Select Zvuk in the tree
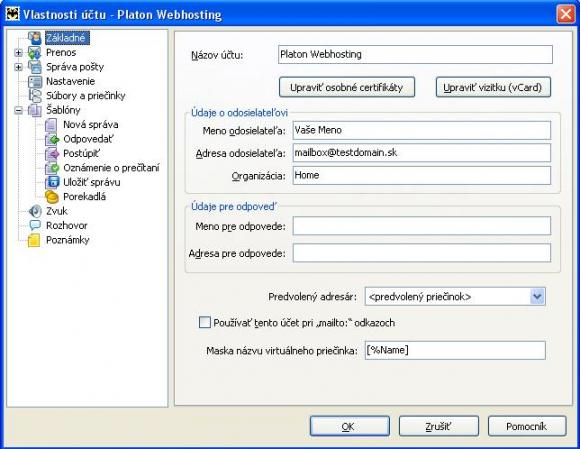 (57, 211)
